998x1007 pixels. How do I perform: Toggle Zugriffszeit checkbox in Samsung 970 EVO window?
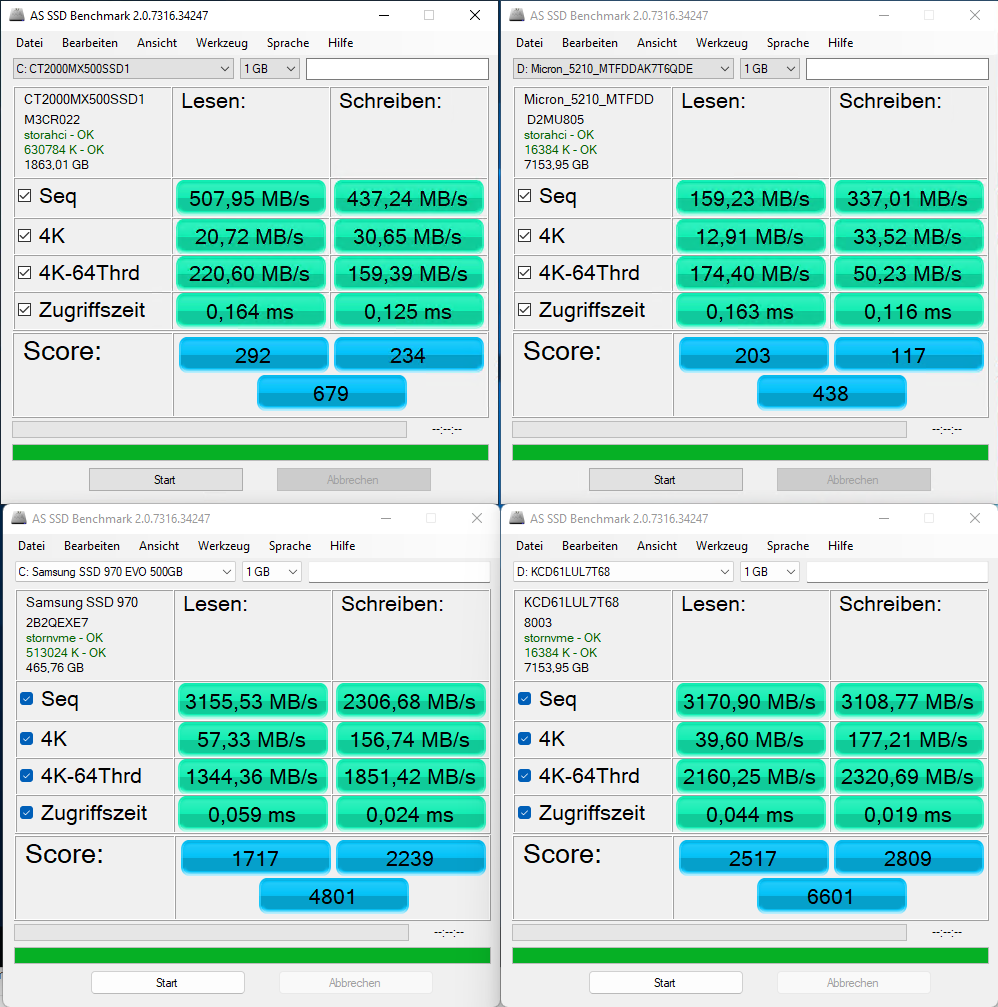point(26,813)
